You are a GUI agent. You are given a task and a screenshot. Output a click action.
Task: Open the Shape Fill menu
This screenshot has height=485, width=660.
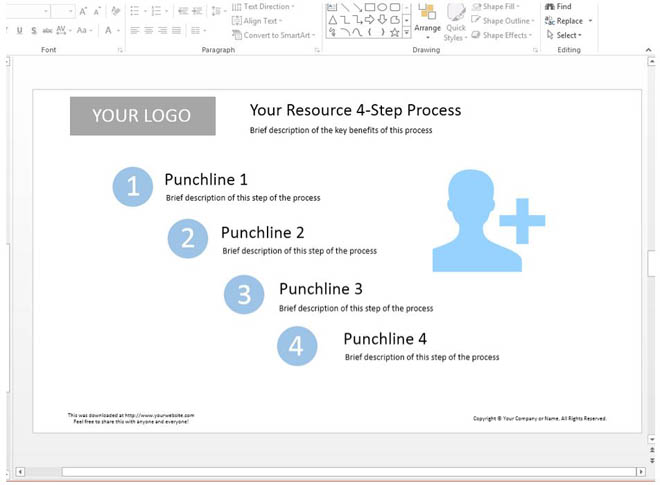point(496,7)
